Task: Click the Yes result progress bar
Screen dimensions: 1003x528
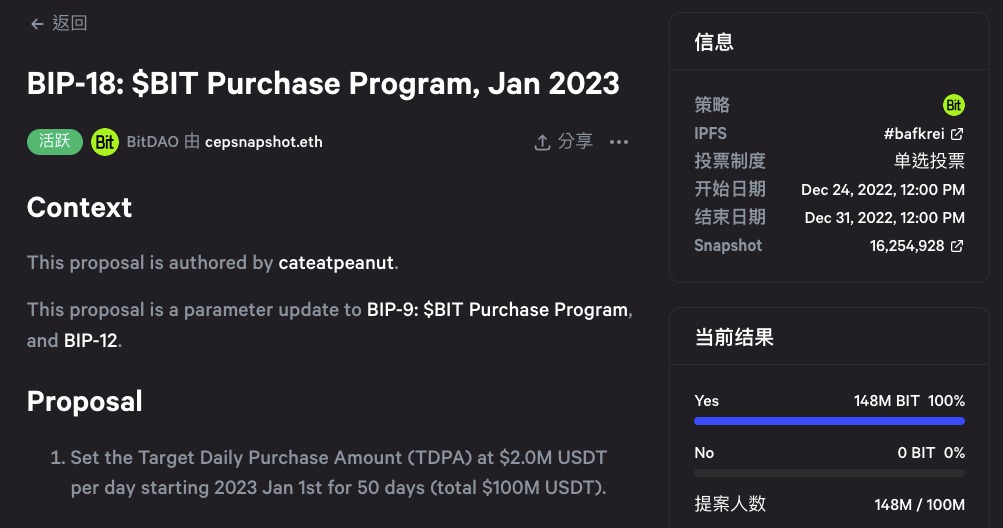Action: (x=829, y=421)
